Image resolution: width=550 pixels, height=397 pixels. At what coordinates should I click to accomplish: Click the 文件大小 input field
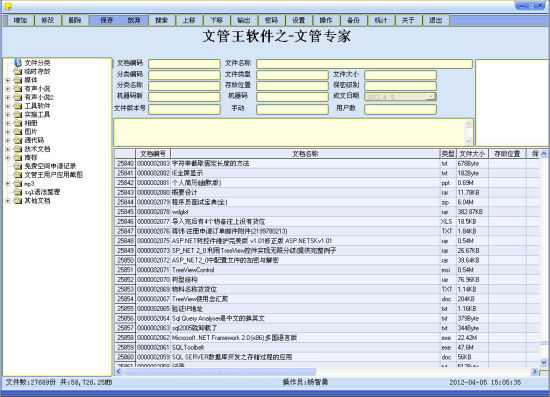coord(401,75)
